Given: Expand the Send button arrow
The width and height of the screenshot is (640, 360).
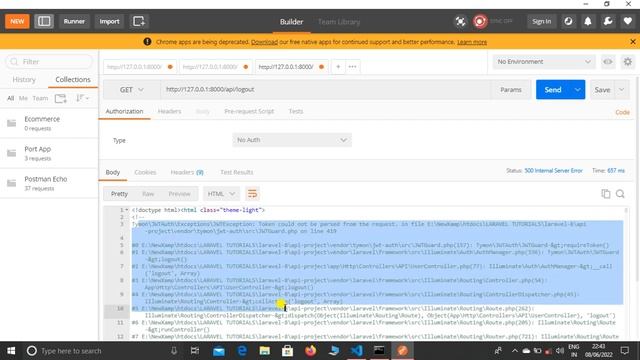Looking at the screenshot, I should coord(577,90).
